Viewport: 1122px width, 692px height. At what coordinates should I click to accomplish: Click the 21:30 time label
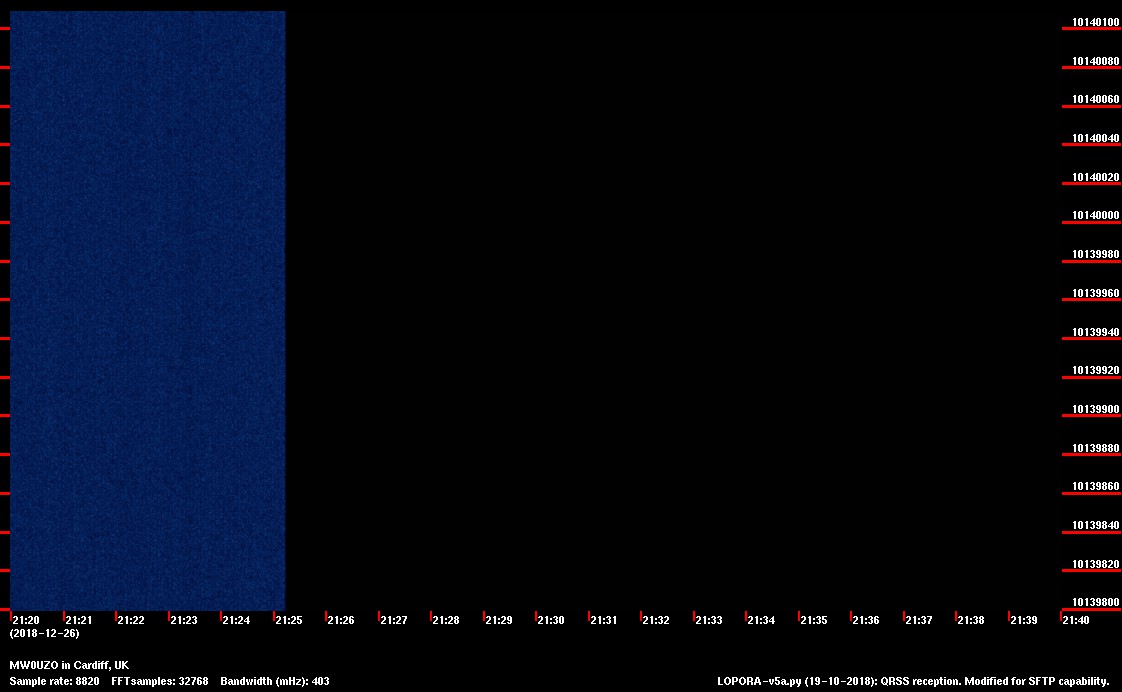click(x=550, y=620)
